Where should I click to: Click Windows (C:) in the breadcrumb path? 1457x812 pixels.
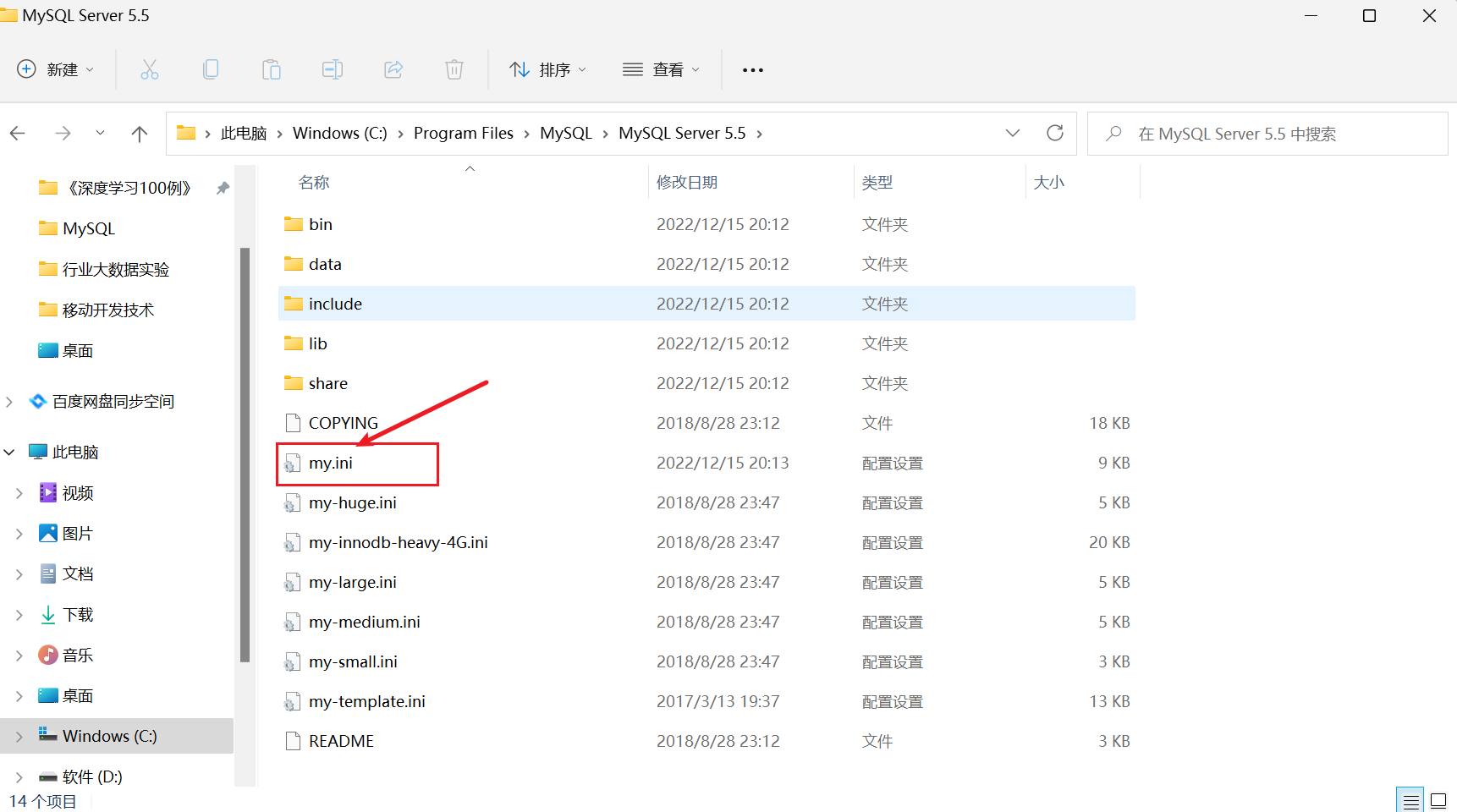pyautogui.click(x=340, y=133)
